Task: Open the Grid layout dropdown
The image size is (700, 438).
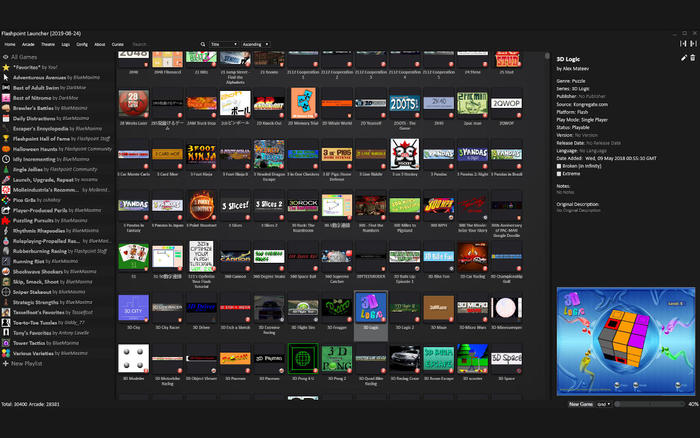Action: coord(603,404)
